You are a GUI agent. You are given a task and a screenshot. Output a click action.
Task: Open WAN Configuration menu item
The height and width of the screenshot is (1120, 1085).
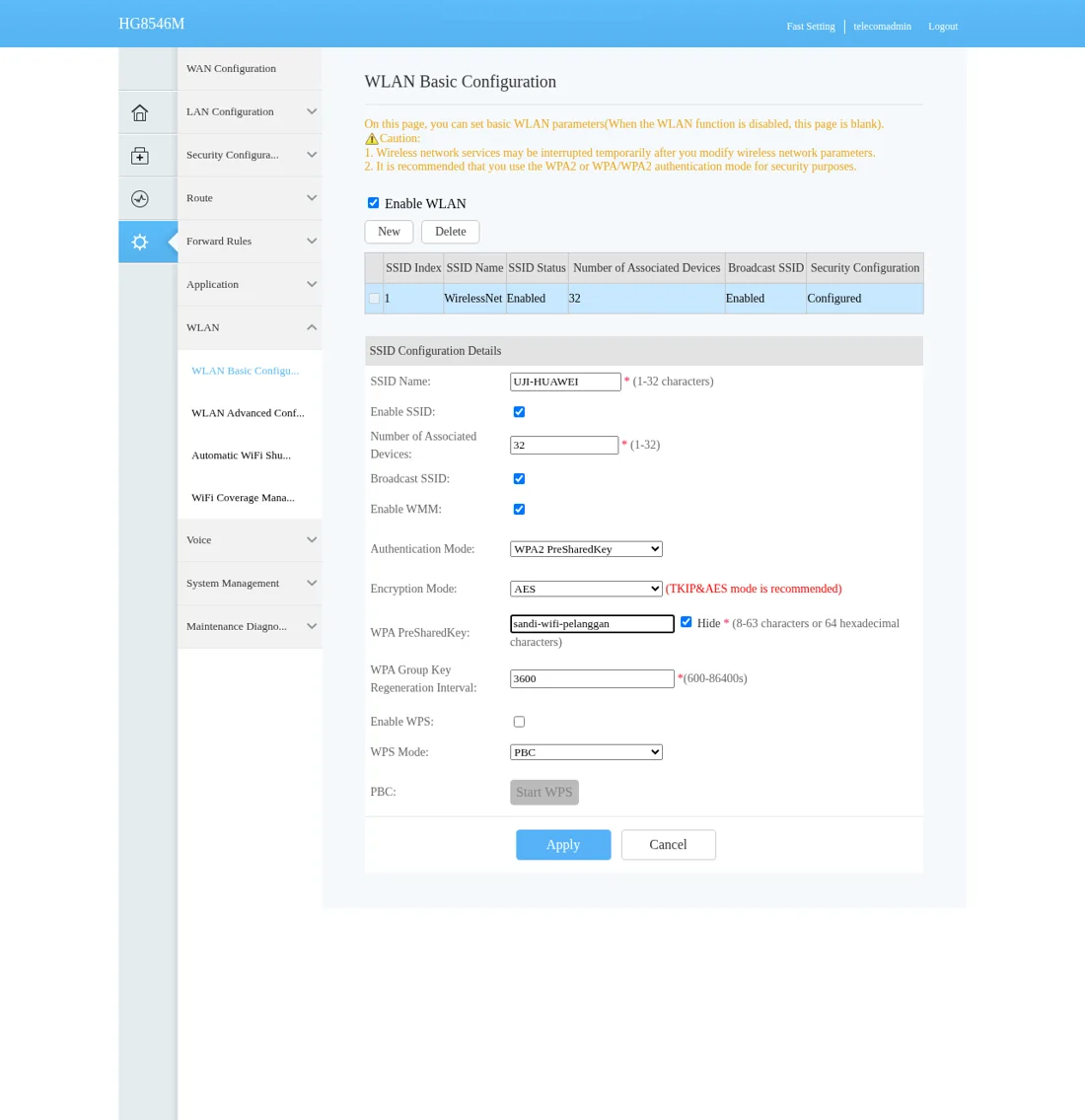[250, 69]
